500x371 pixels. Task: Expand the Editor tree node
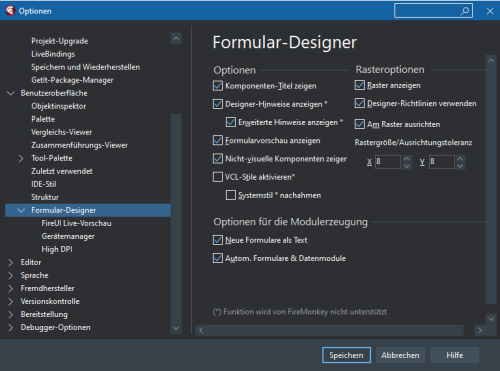coord(11,262)
